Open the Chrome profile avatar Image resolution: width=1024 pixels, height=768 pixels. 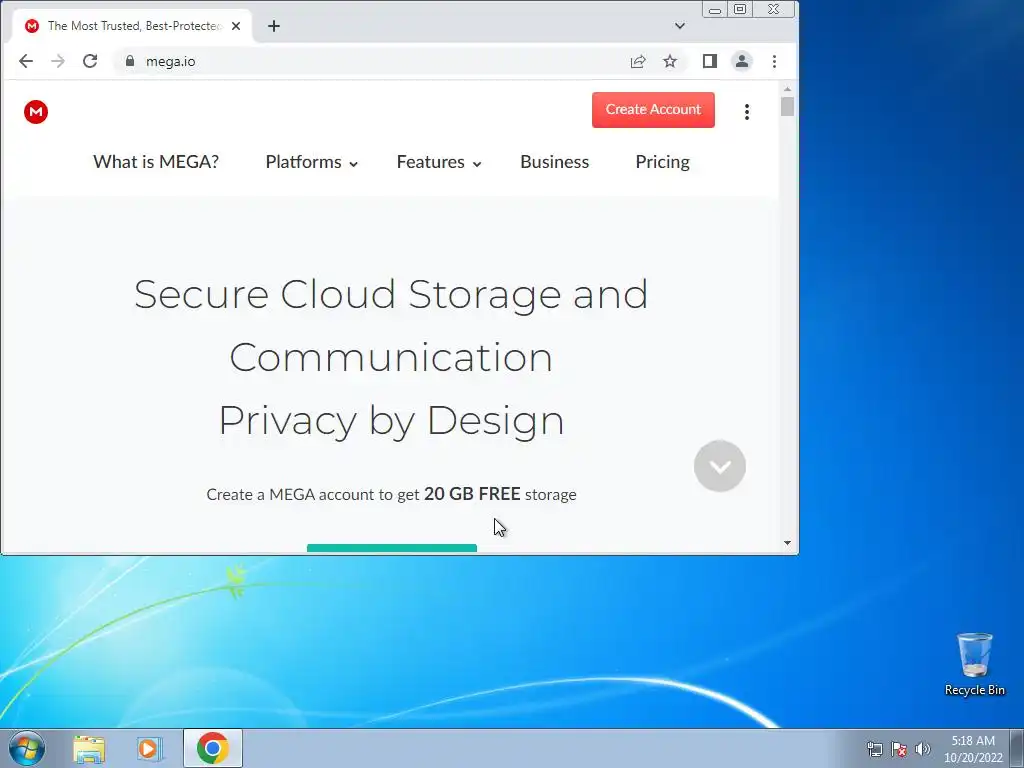pyautogui.click(x=742, y=61)
